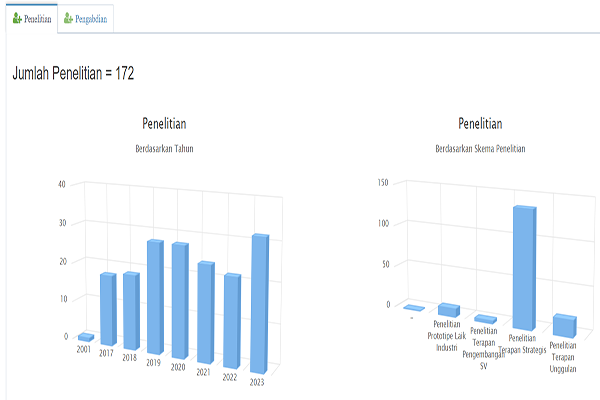Select the 2019 research bar
The height and width of the screenshot is (400, 600).
pos(155,298)
